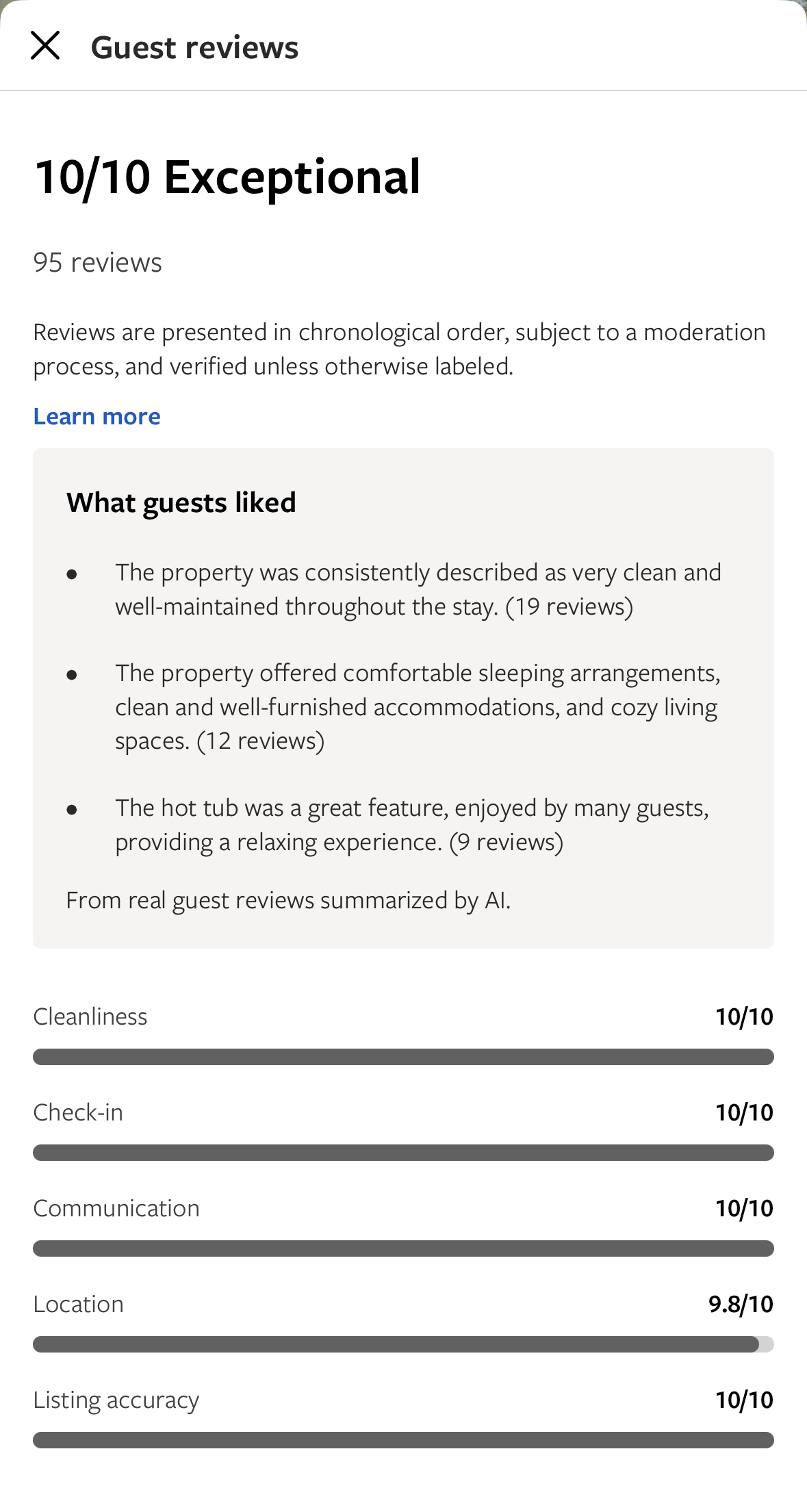Tap the Guest reviews header title

194,47
